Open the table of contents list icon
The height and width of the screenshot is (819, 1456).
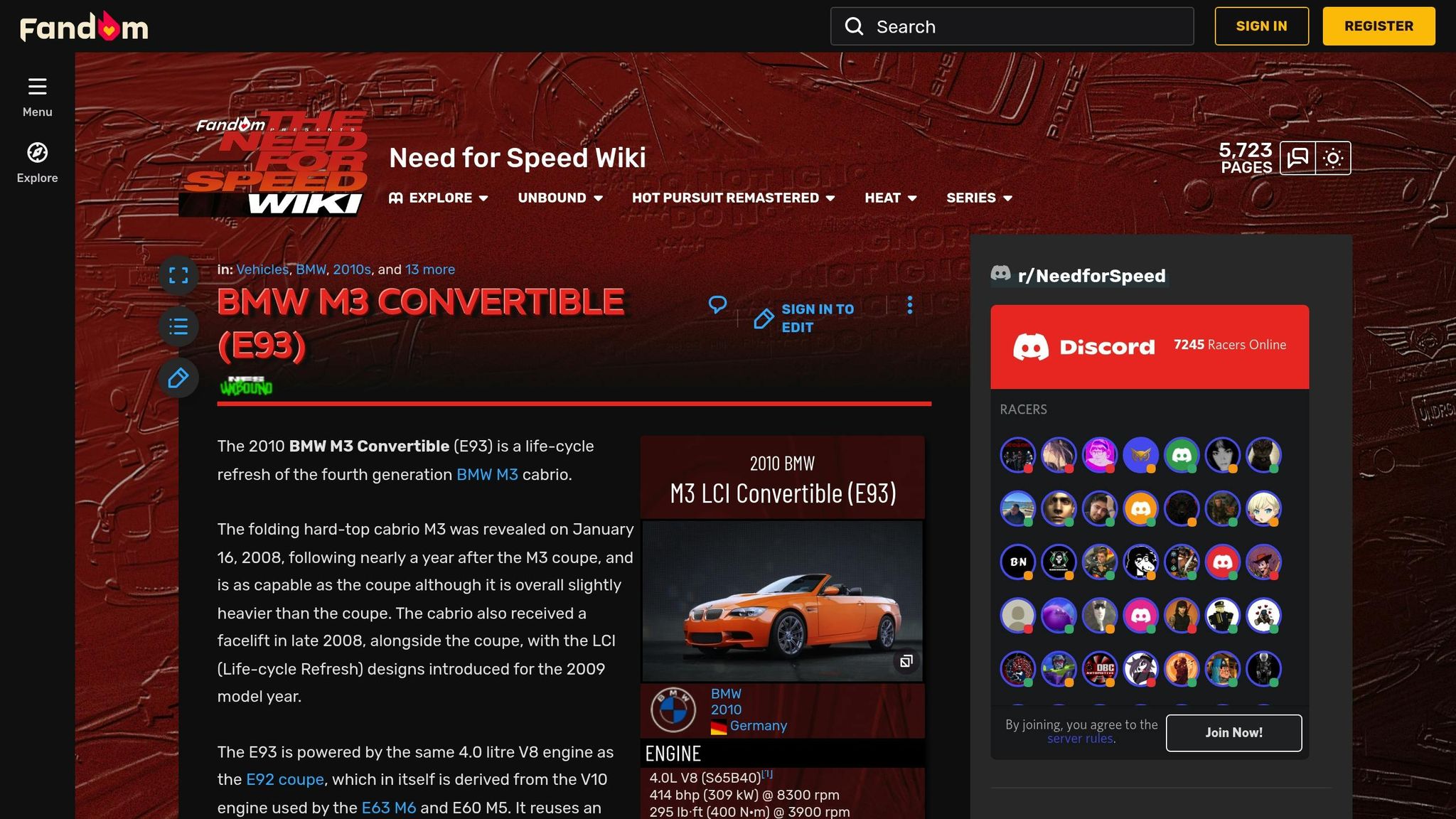[x=178, y=326]
